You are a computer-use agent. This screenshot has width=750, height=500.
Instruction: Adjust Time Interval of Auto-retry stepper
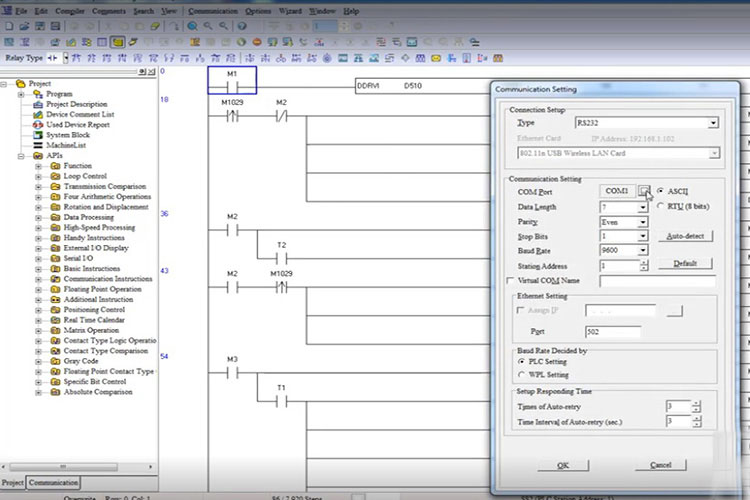click(x=696, y=422)
